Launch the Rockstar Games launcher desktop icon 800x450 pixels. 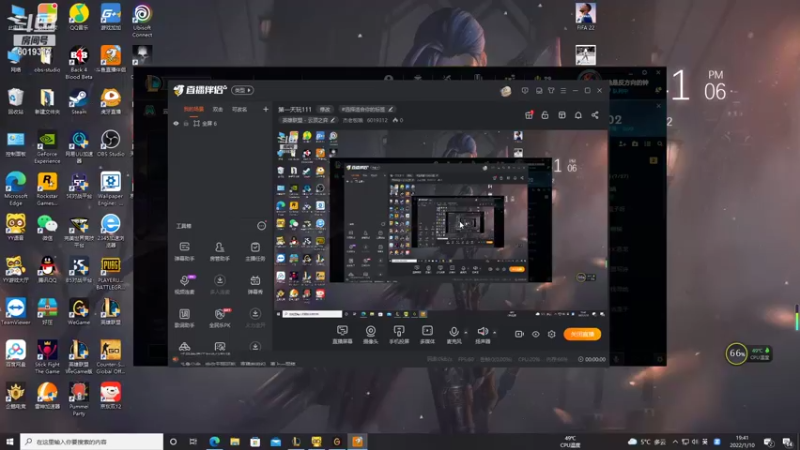coord(47,189)
